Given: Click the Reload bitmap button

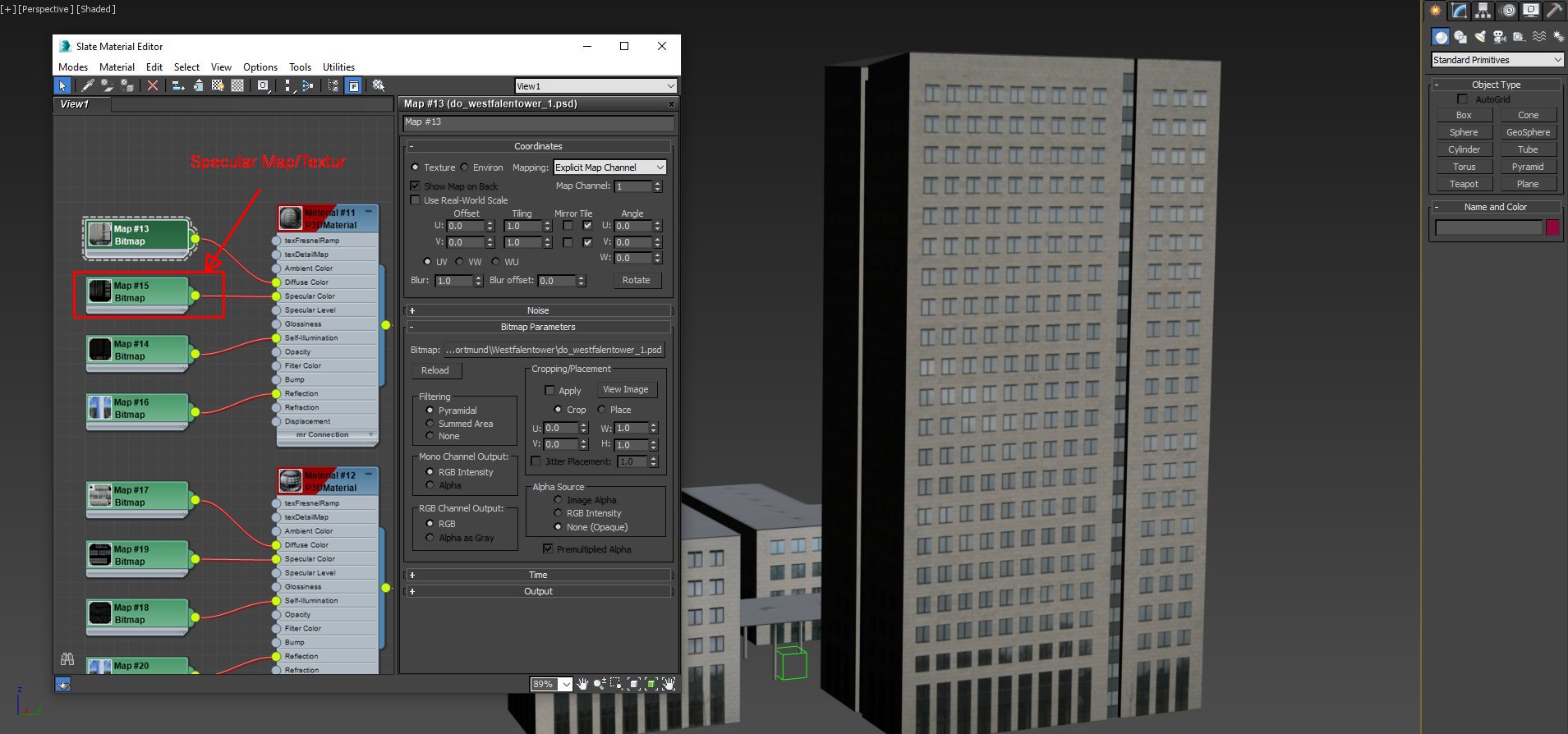Looking at the screenshot, I should click(435, 370).
